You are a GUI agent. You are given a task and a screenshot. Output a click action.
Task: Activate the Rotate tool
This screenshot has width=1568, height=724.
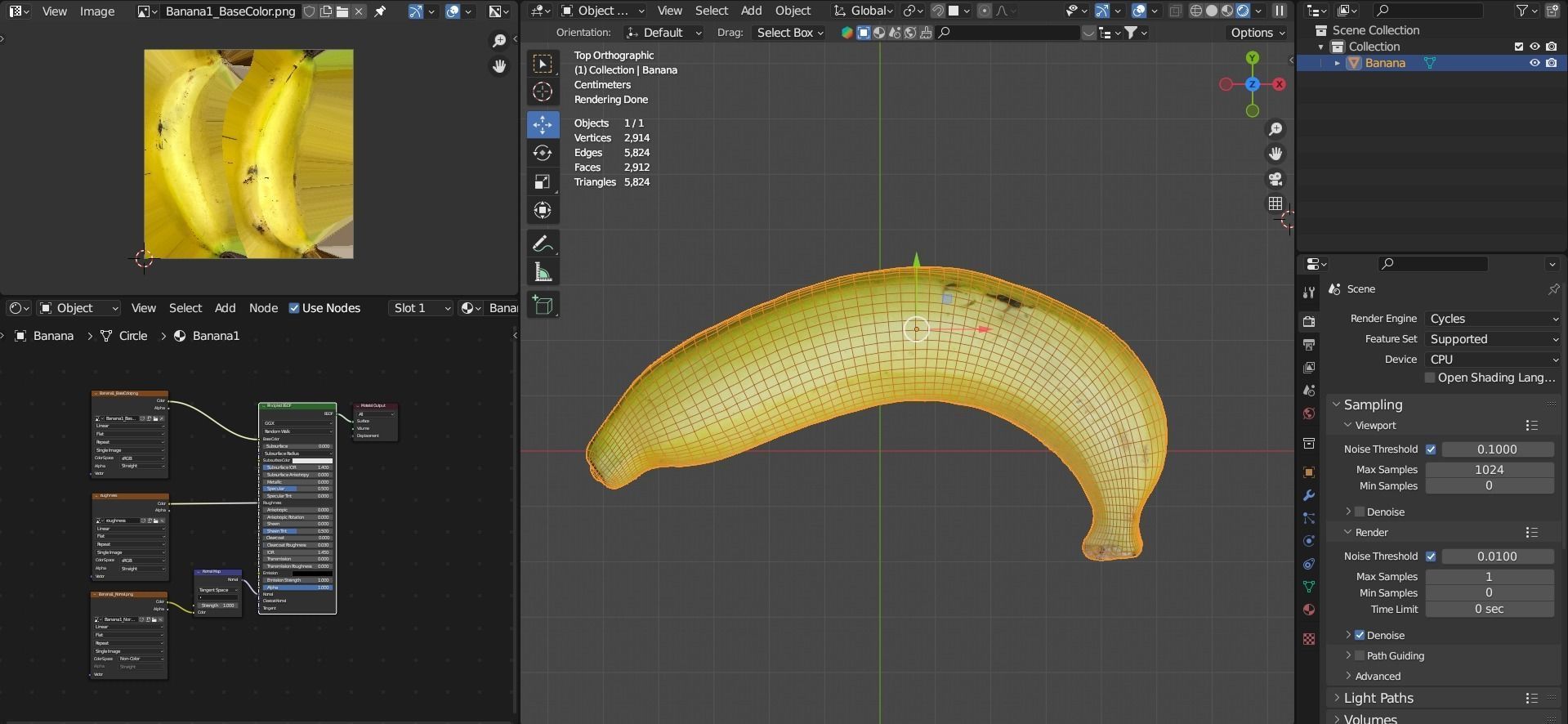[543, 153]
